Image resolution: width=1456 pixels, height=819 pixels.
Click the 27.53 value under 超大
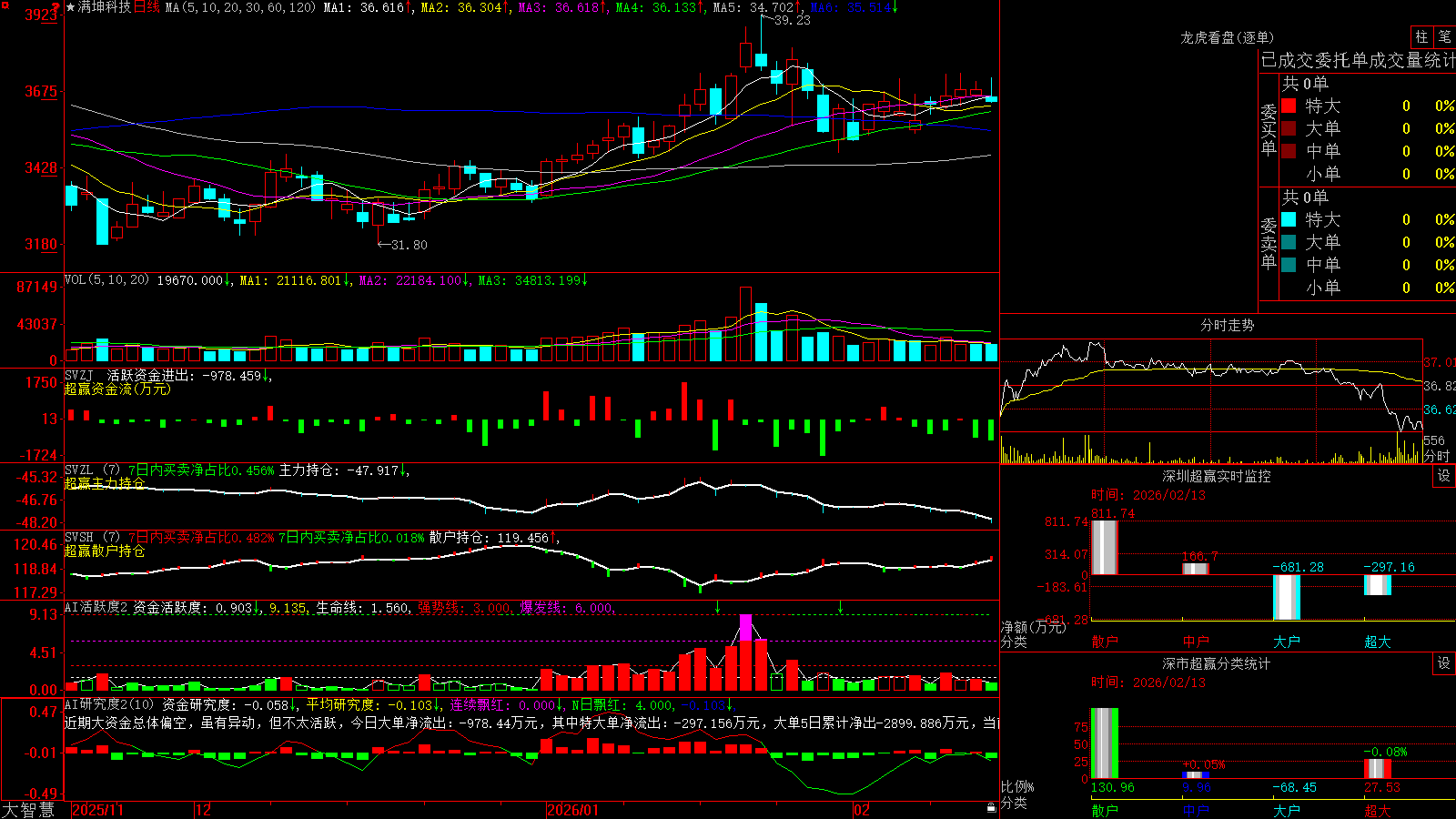1382,787
